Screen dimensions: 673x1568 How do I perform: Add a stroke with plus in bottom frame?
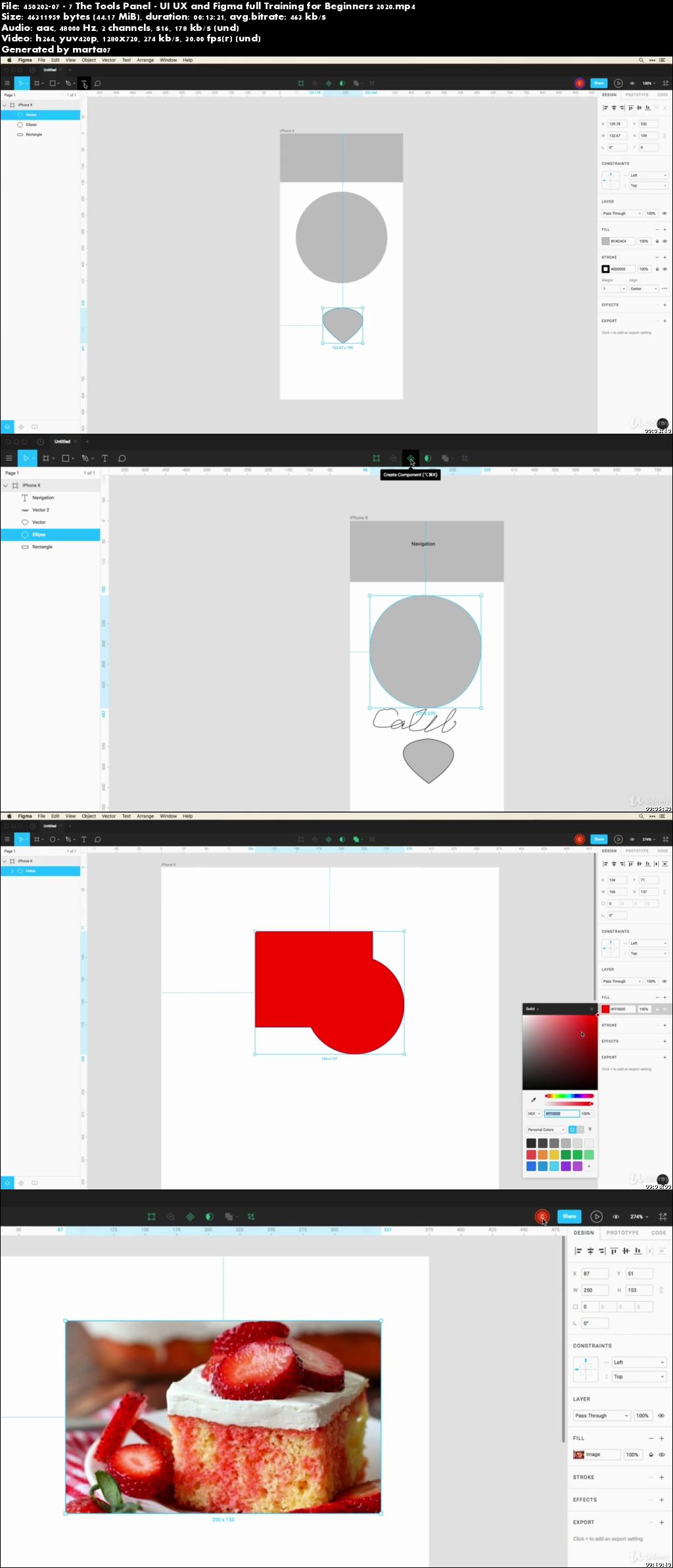[661, 1477]
